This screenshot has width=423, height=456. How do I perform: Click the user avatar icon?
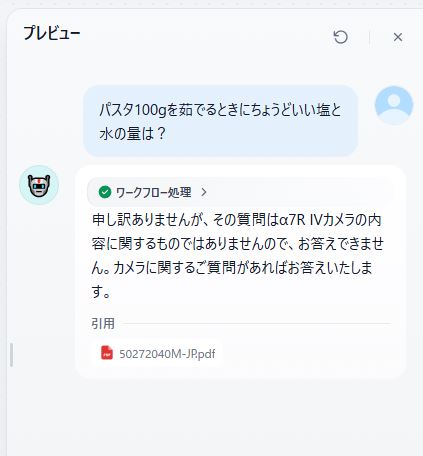tap(394, 105)
